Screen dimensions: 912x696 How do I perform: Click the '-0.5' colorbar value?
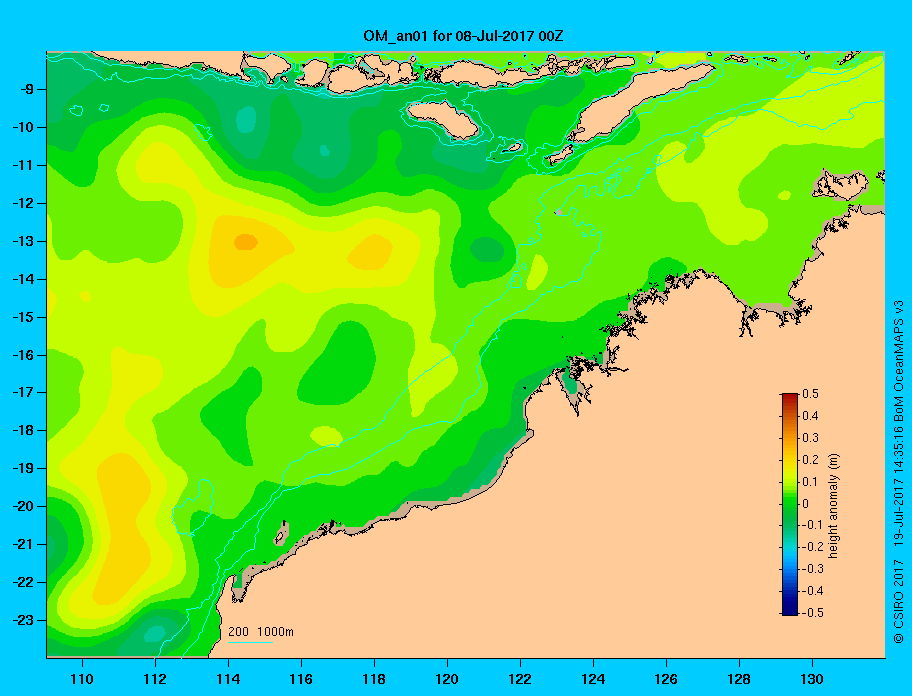[x=812, y=612]
